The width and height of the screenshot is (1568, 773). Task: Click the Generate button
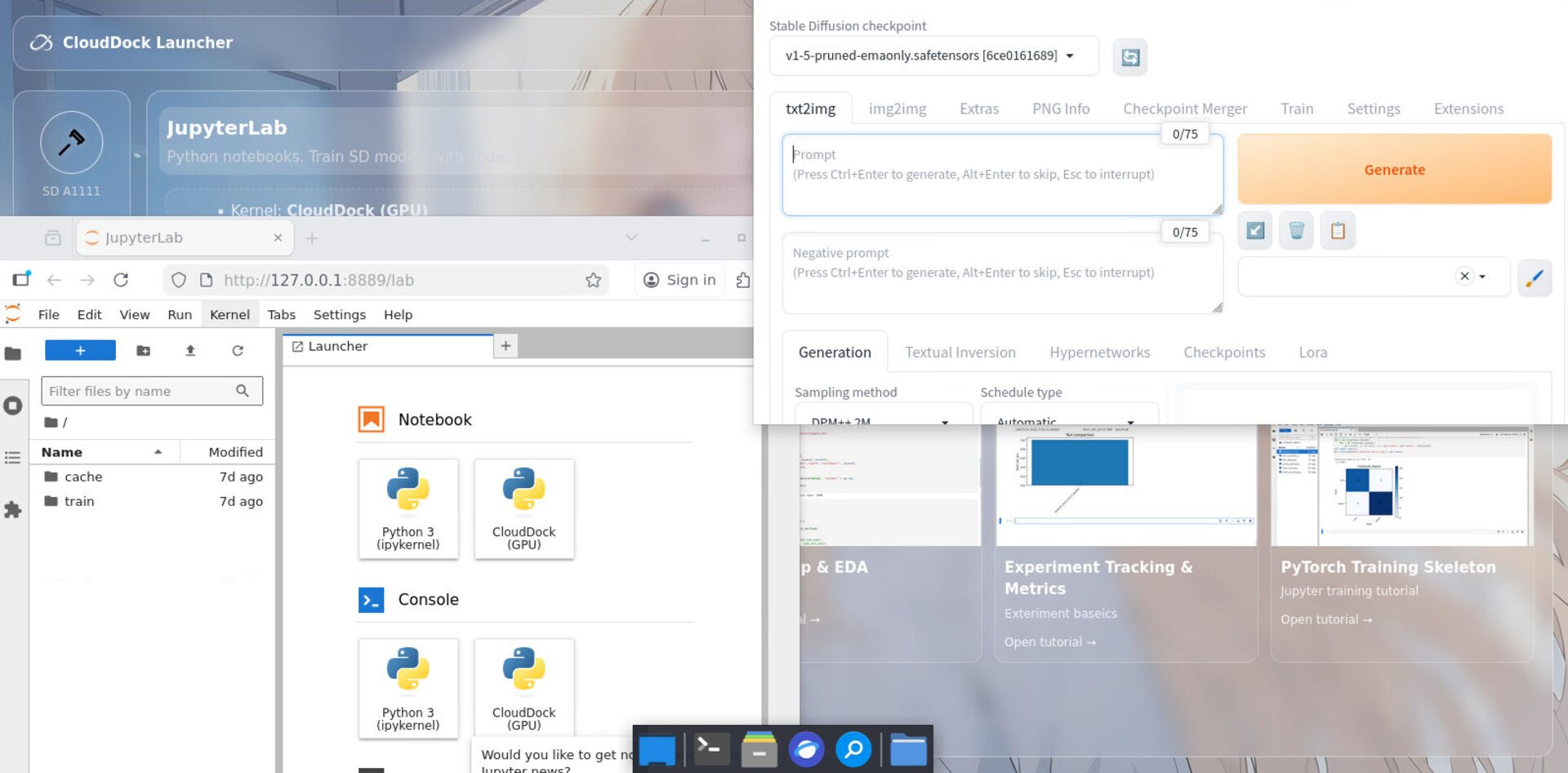1394,169
